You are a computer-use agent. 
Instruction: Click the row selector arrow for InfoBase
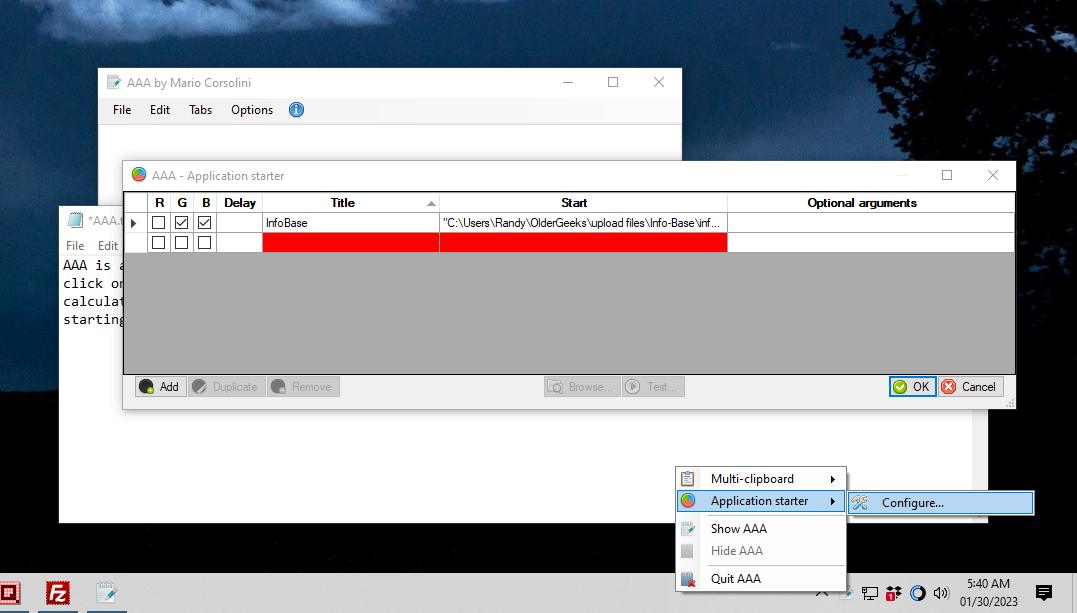click(x=134, y=223)
